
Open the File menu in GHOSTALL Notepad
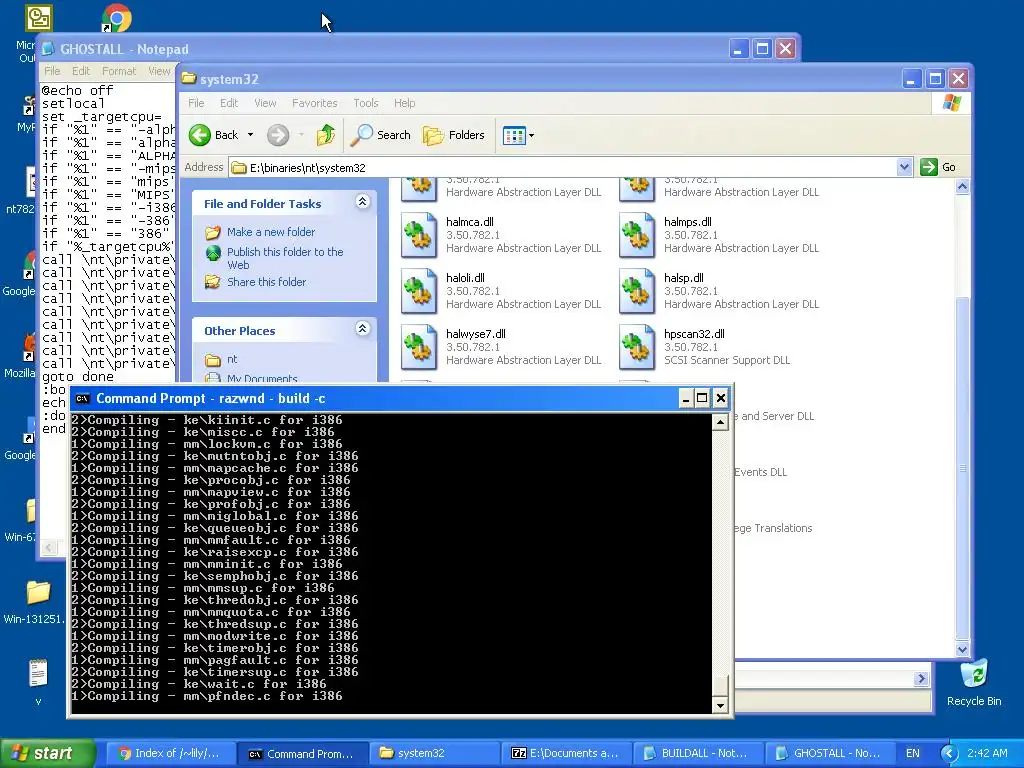tap(52, 71)
